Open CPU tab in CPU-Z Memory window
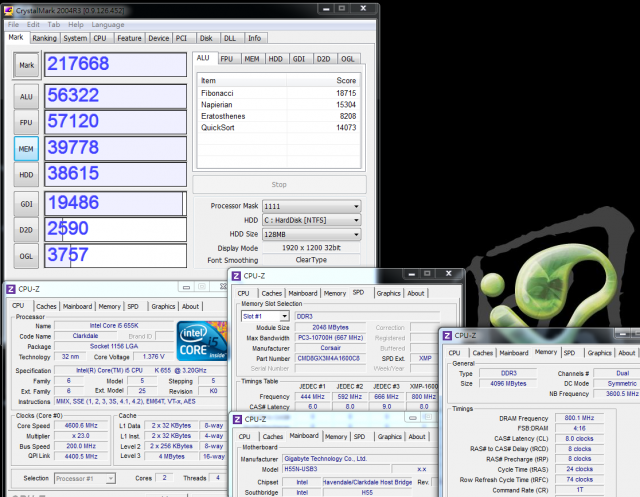Screen dimensions: 640x497 pos(454,353)
